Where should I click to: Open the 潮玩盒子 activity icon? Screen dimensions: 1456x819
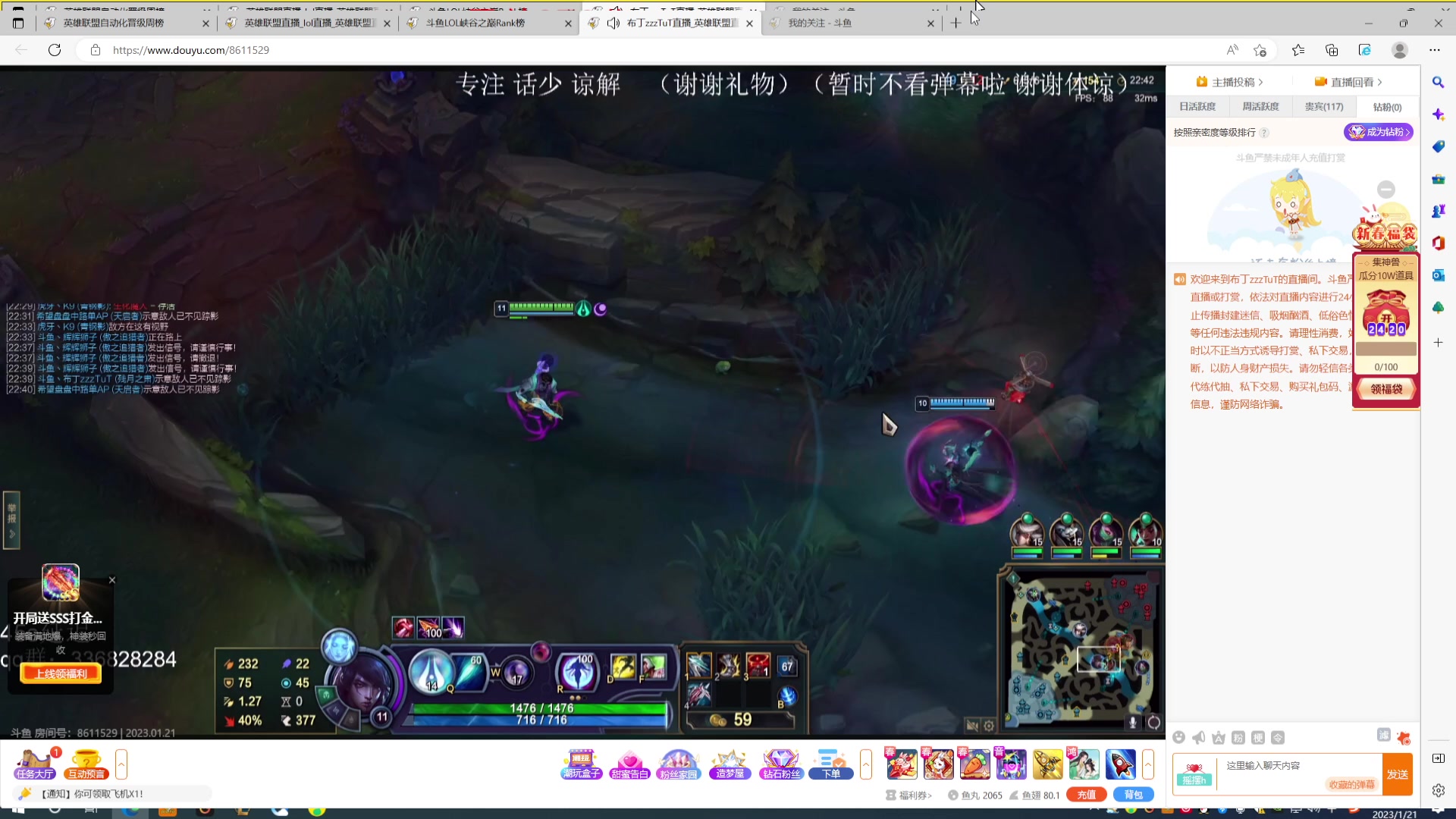581,764
